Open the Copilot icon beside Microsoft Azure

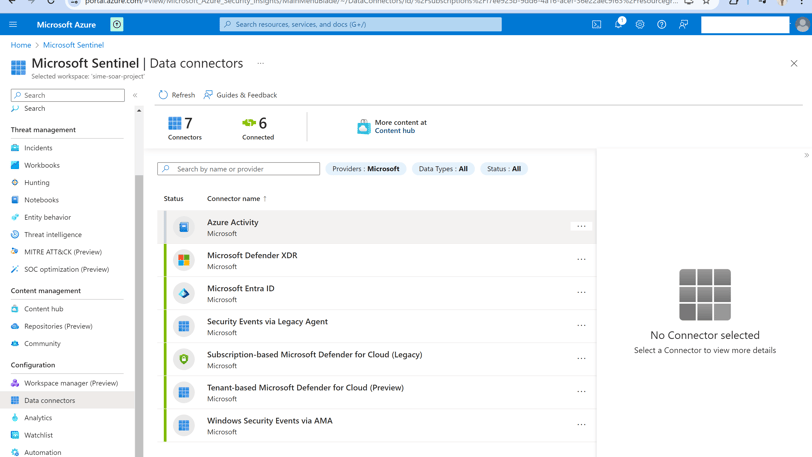point(117,24)
